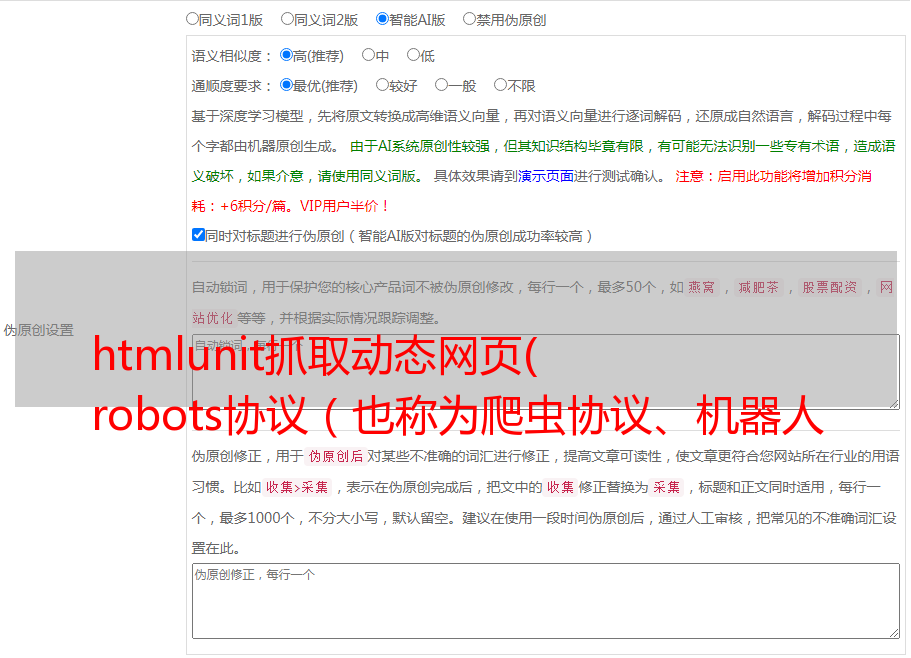Click the 通顺度要求 label
Screen dimensions: 911x658
pyautogui.click(x=232, y=87)
